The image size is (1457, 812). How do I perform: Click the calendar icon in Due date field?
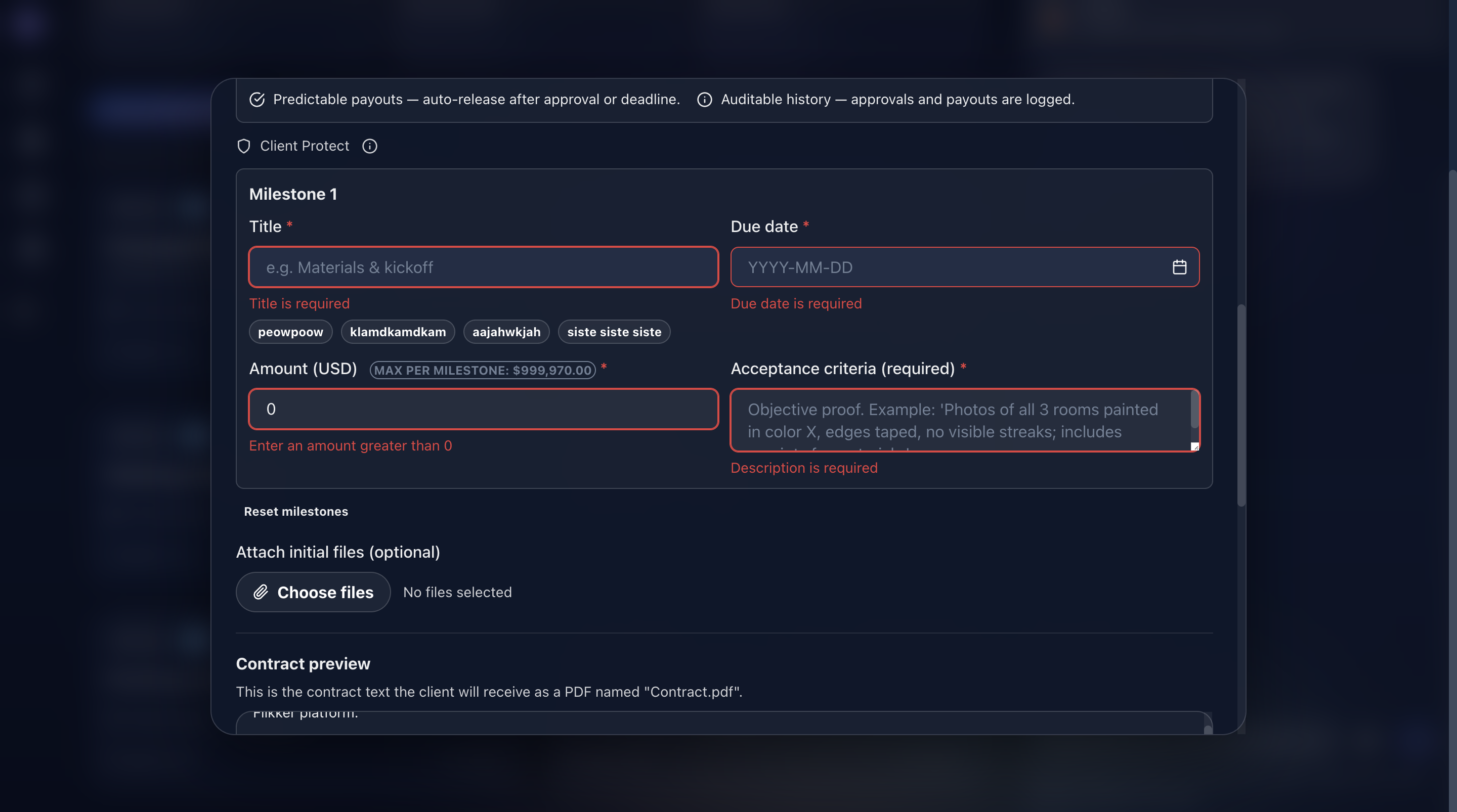click(1180, 267)
